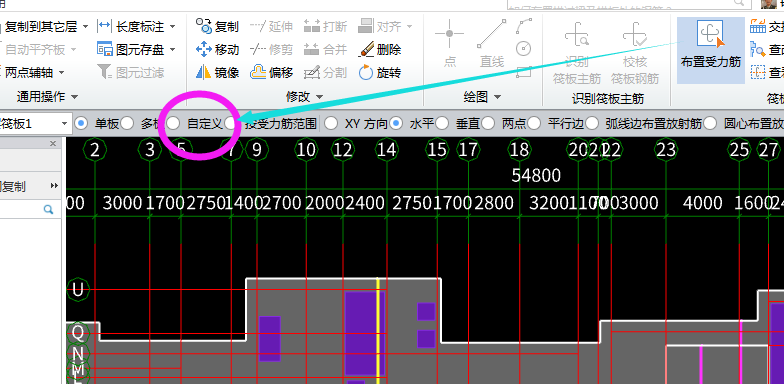The height and width of the screenshot is (384, 784).
Task: Expand the 自动平齐板 dropdown arrow
Action: tap(73, 50)
